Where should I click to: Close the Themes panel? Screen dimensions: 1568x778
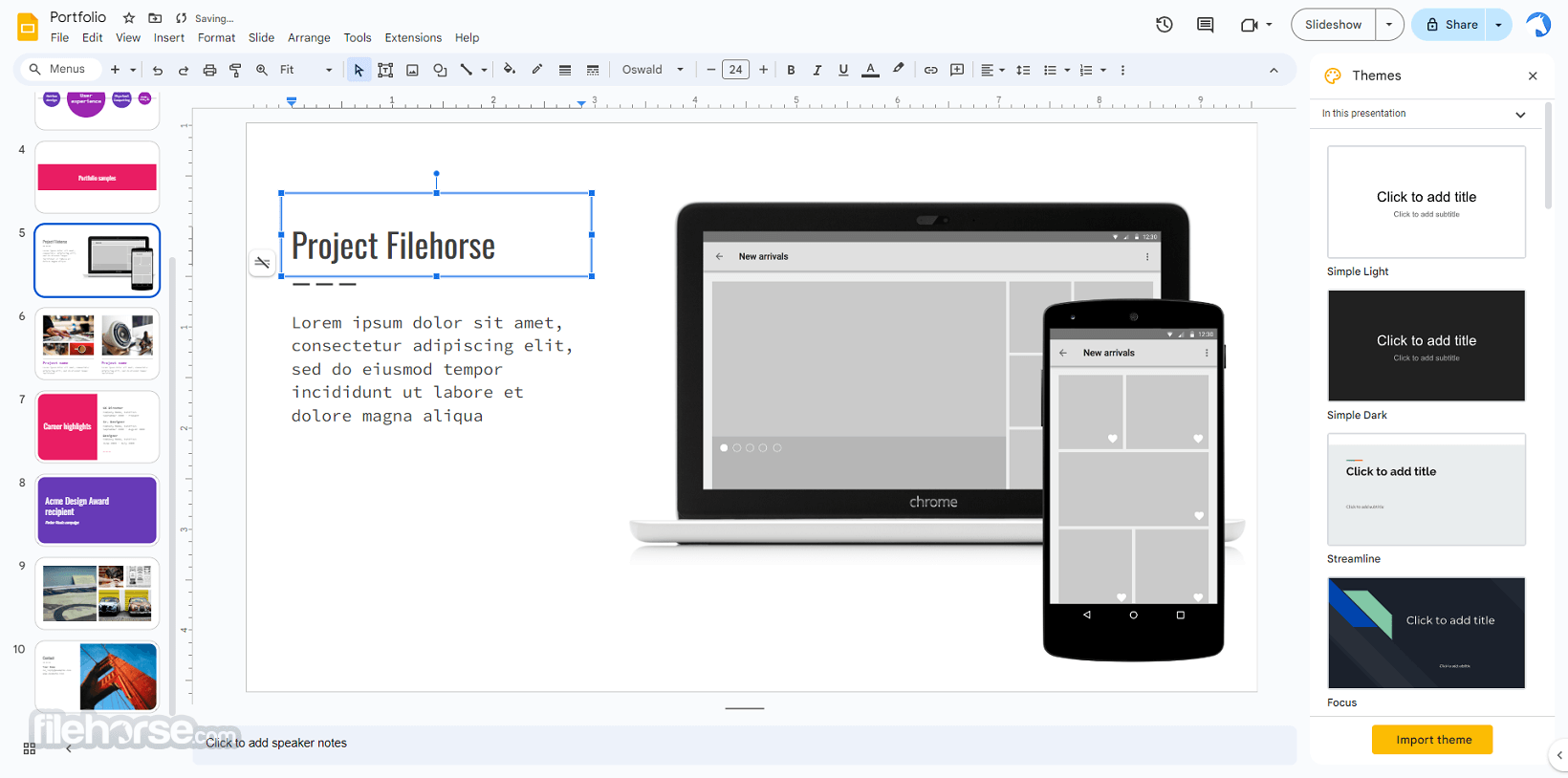pos(1533,76)
